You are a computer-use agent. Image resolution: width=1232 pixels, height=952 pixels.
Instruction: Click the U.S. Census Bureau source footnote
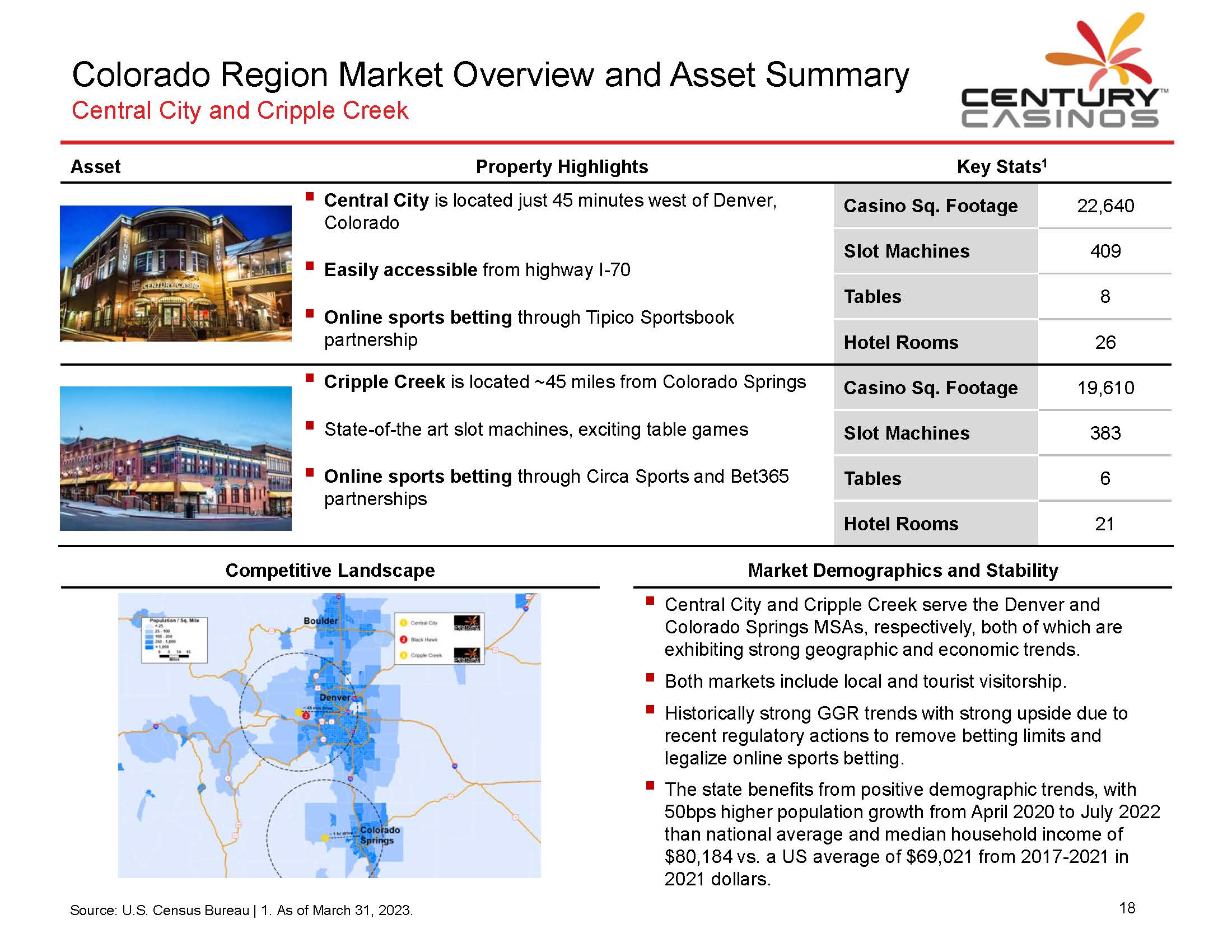tap(160, 910)
